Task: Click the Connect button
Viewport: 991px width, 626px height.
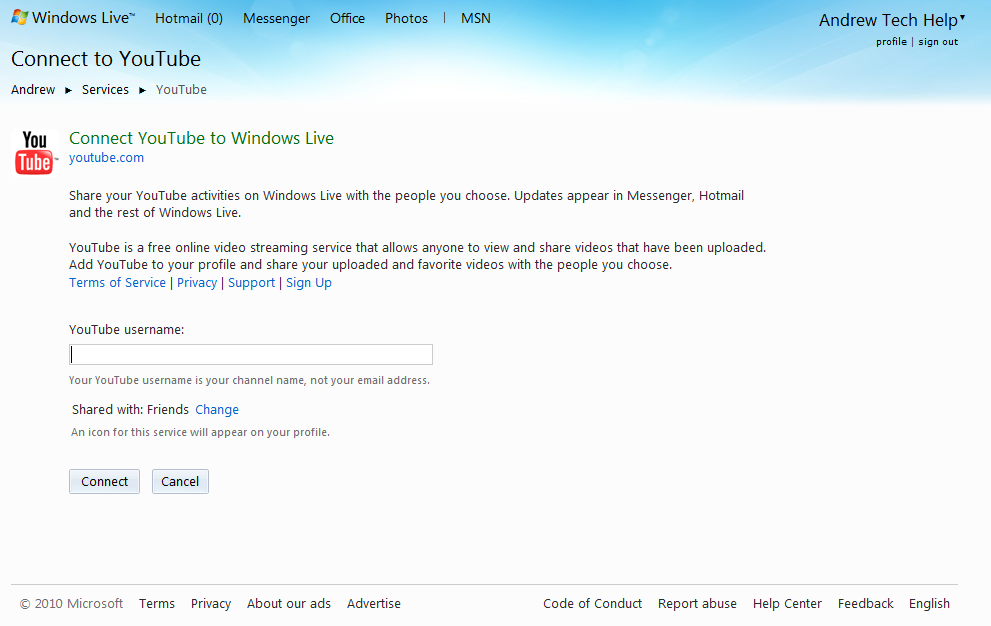Action: [104, 481]
